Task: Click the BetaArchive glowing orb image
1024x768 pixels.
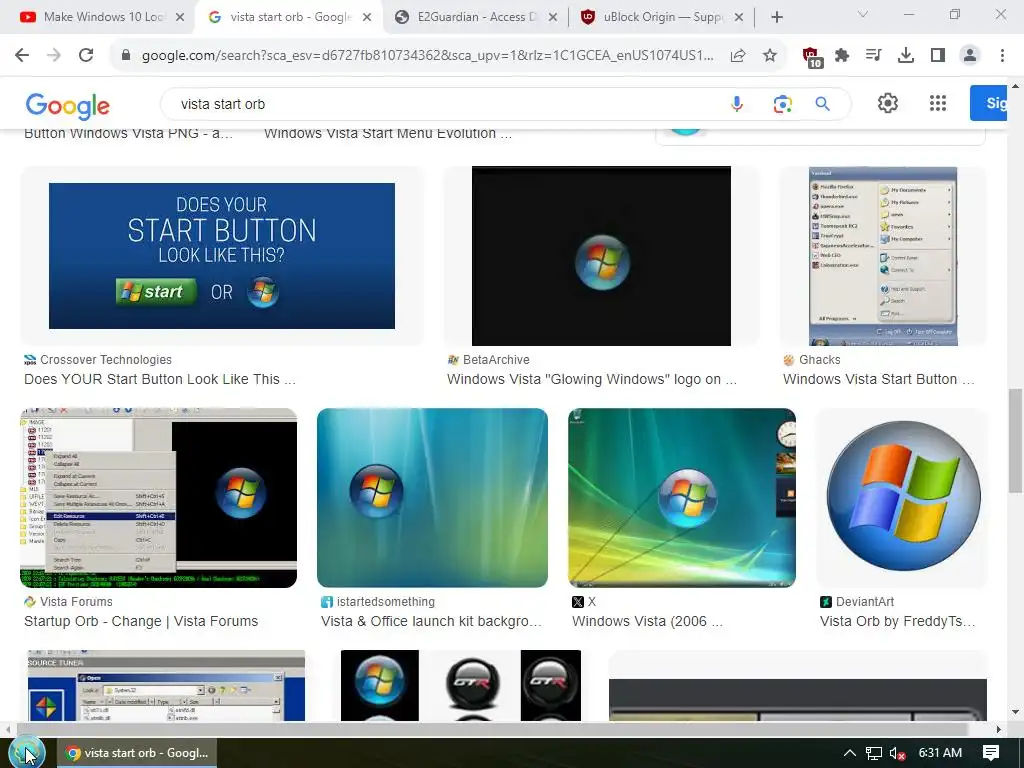Action: click(601, 256)
